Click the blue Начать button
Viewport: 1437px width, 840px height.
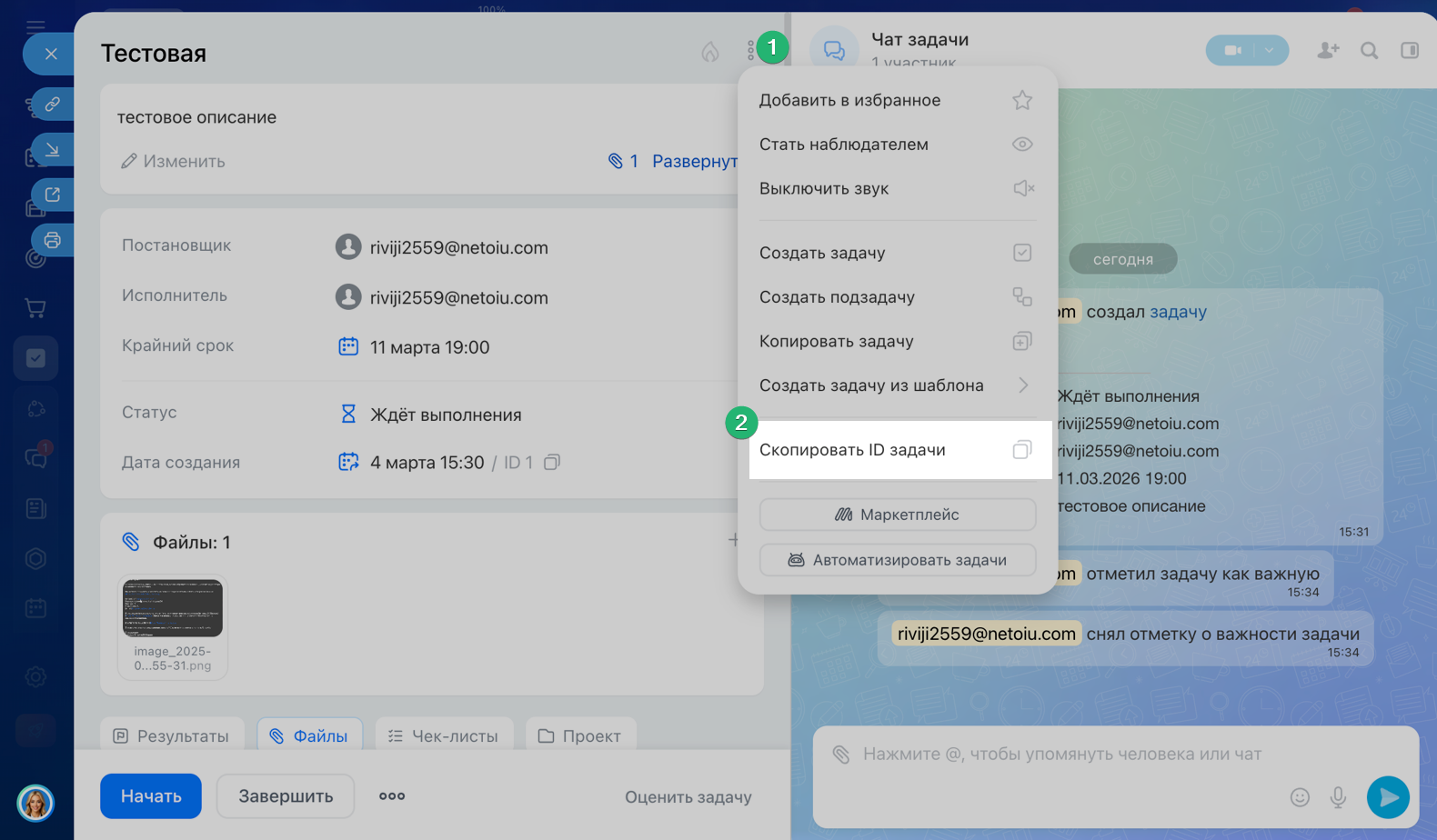point(151,796)
